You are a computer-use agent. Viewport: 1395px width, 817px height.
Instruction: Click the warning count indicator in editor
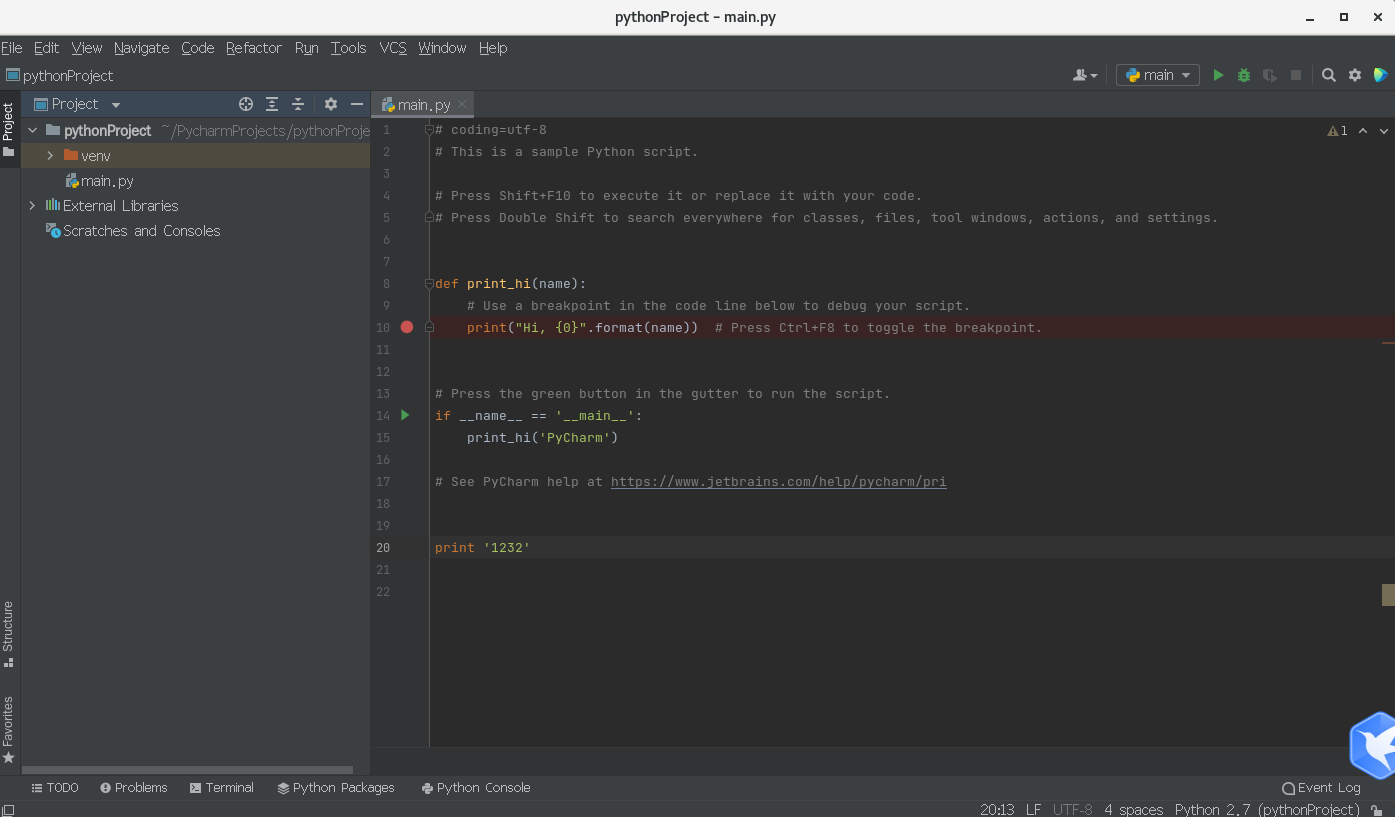(x=1337, y=131)
